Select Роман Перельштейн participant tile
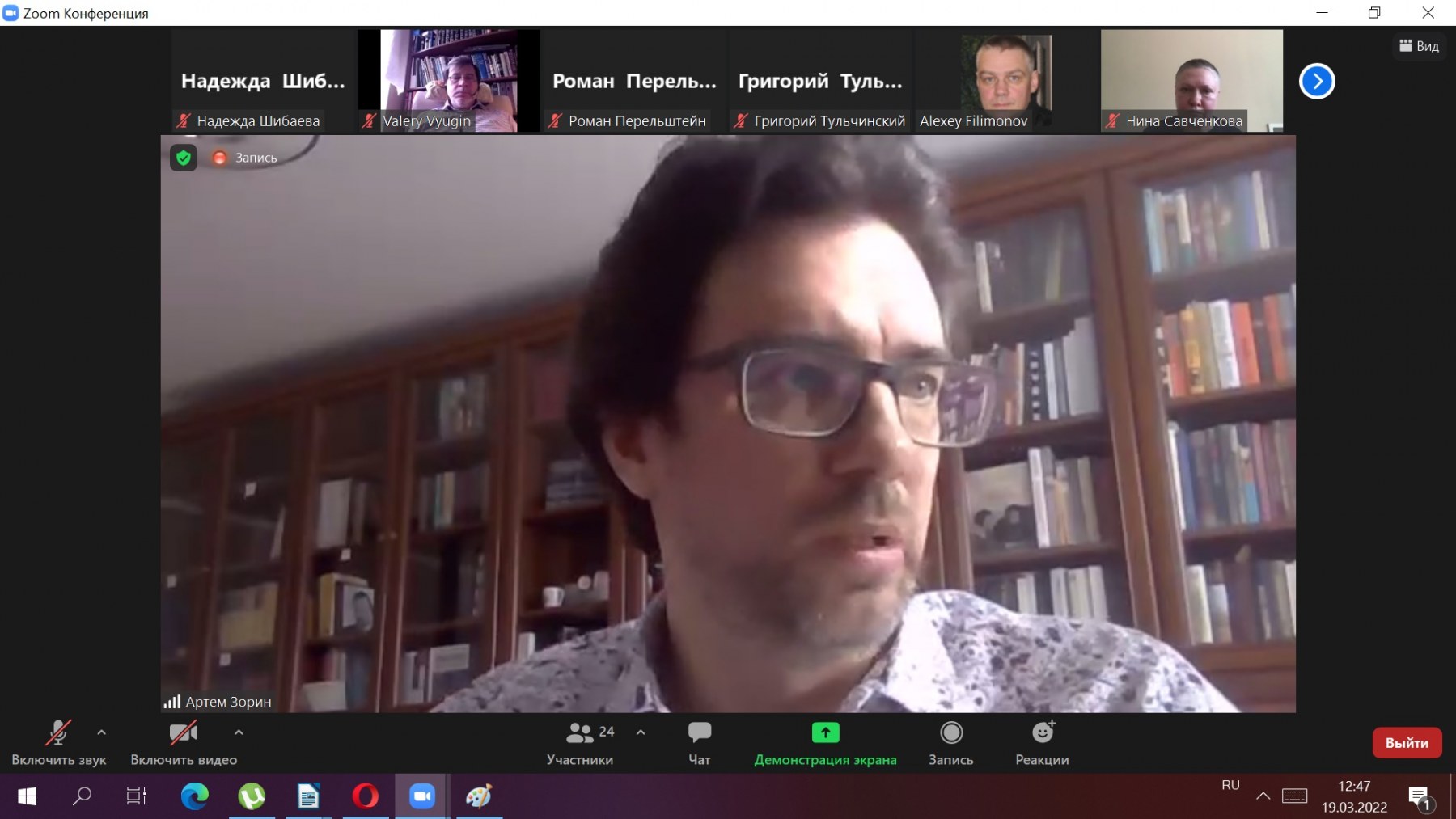Screen dimensions: 1456x819 click(x=635, y=81)
